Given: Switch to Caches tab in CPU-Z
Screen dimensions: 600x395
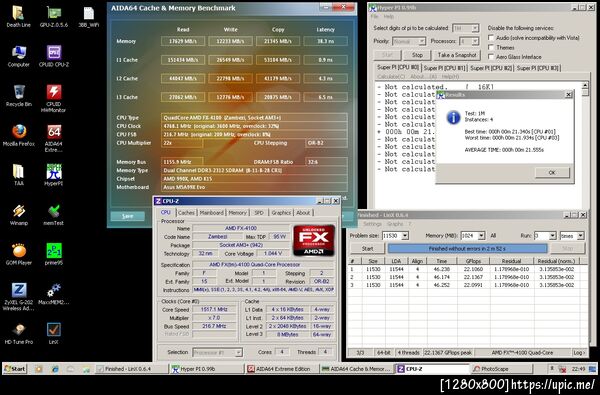Looking at the screenshot, I should 186,212.
